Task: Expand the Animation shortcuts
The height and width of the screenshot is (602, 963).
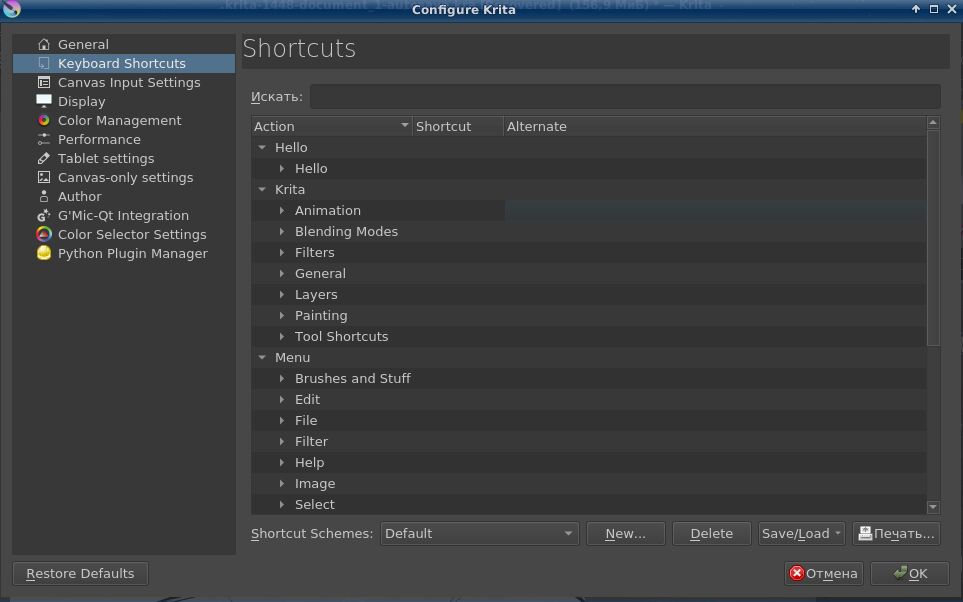Action: coord(282,210)
